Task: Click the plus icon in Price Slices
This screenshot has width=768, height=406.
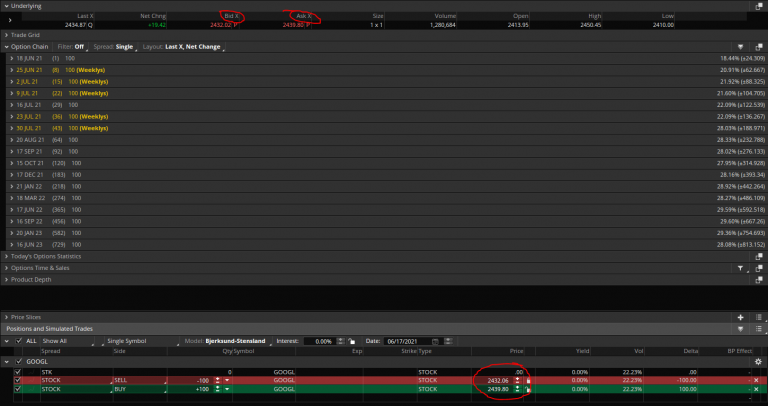Action: [x=740, y=317]
